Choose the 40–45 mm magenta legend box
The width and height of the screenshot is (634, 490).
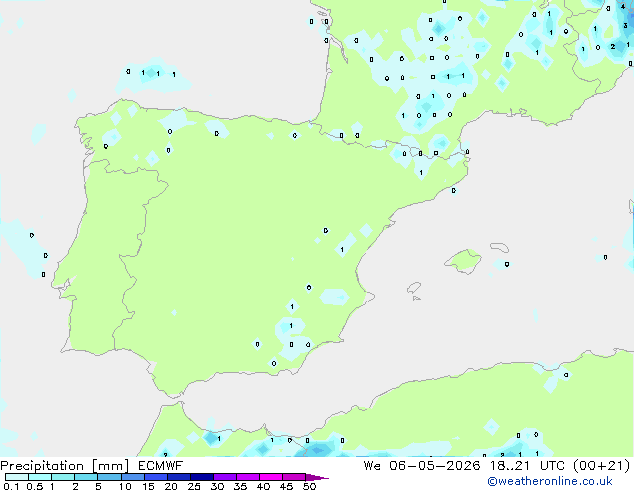click(x=271, y=477)
